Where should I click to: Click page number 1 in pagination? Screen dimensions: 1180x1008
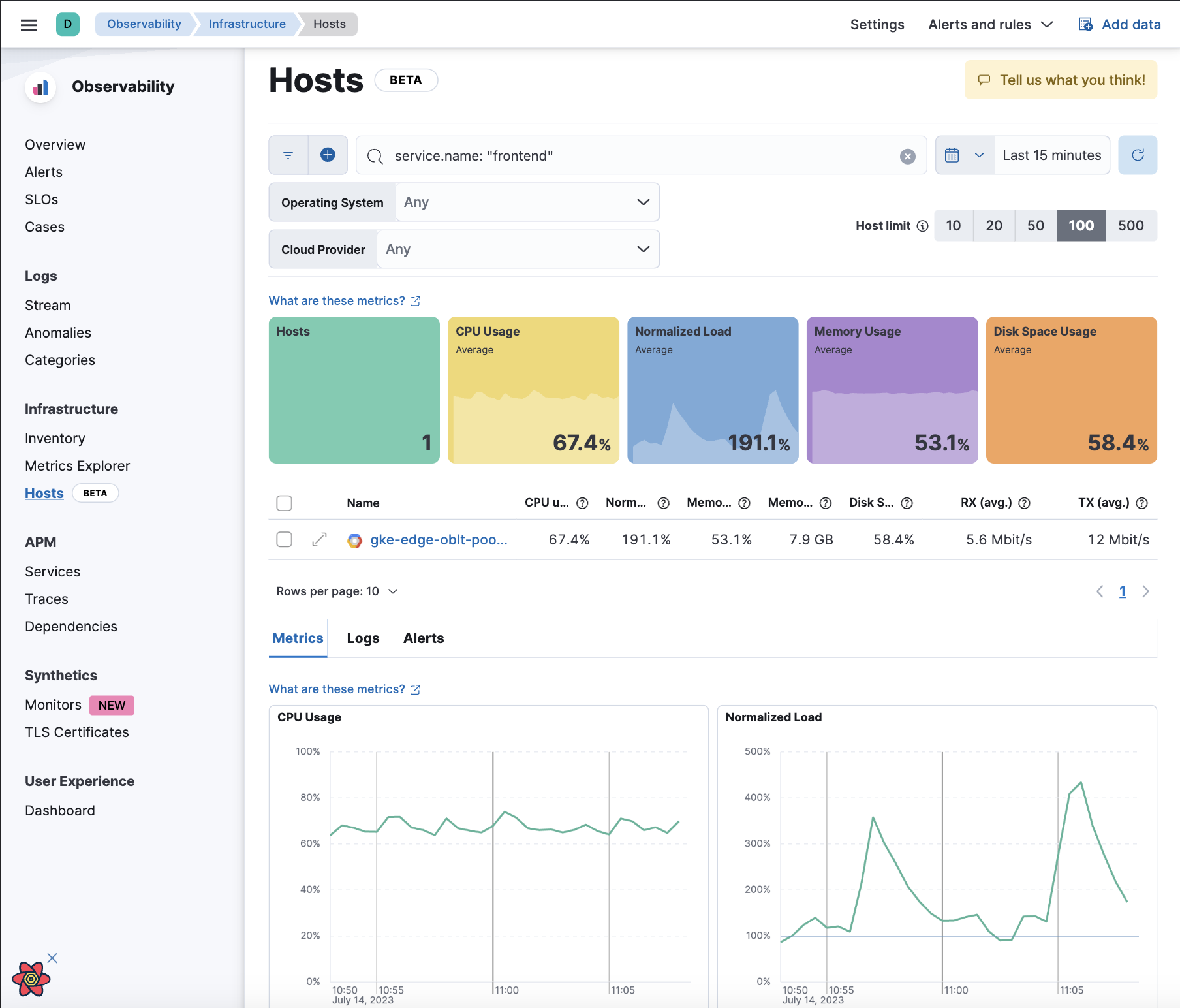click(x=1123, y=591)
